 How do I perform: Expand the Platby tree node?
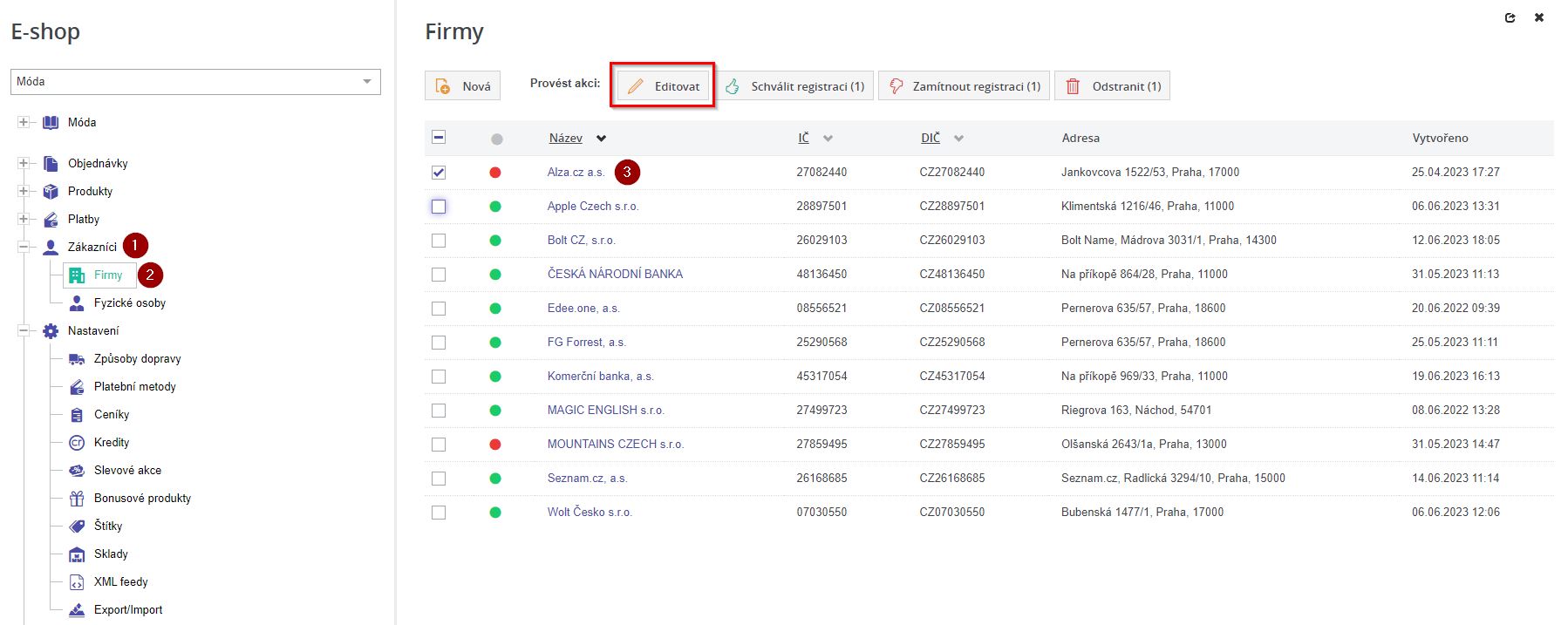tap(24, 220)
